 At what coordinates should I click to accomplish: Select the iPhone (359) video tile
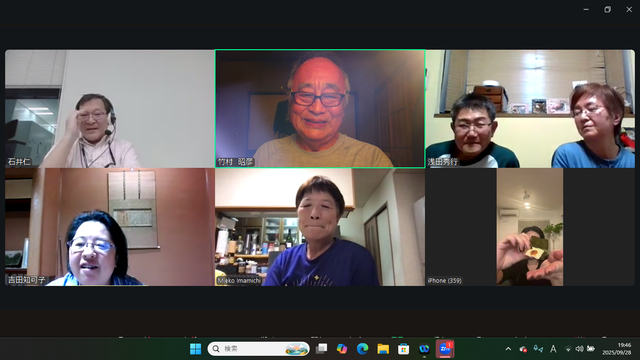point(530,227)
